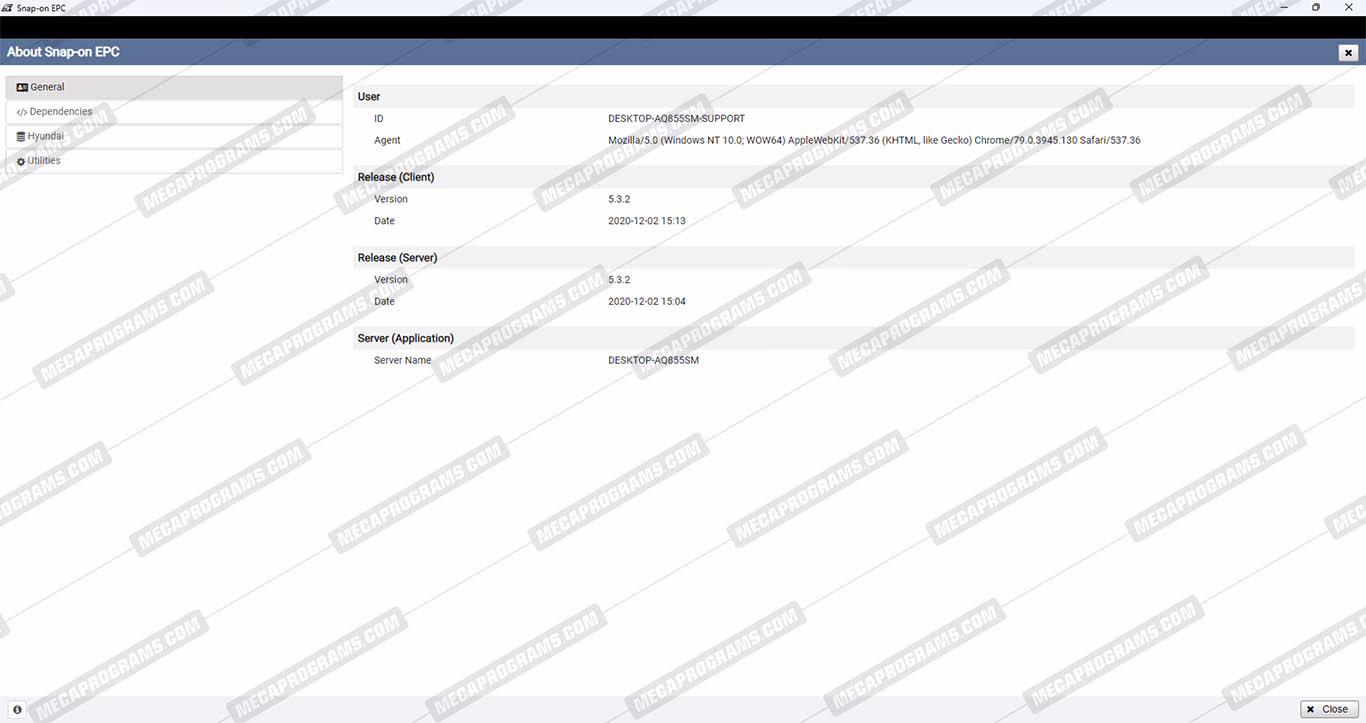Open the General tab
1366x723 pixels.
(x=174, y=88)
